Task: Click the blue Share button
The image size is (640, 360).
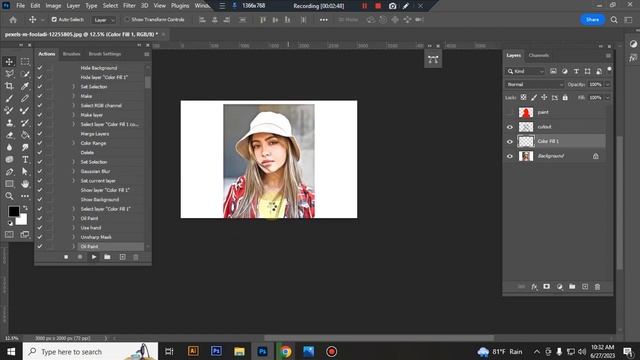Action: tap(592, 20)
